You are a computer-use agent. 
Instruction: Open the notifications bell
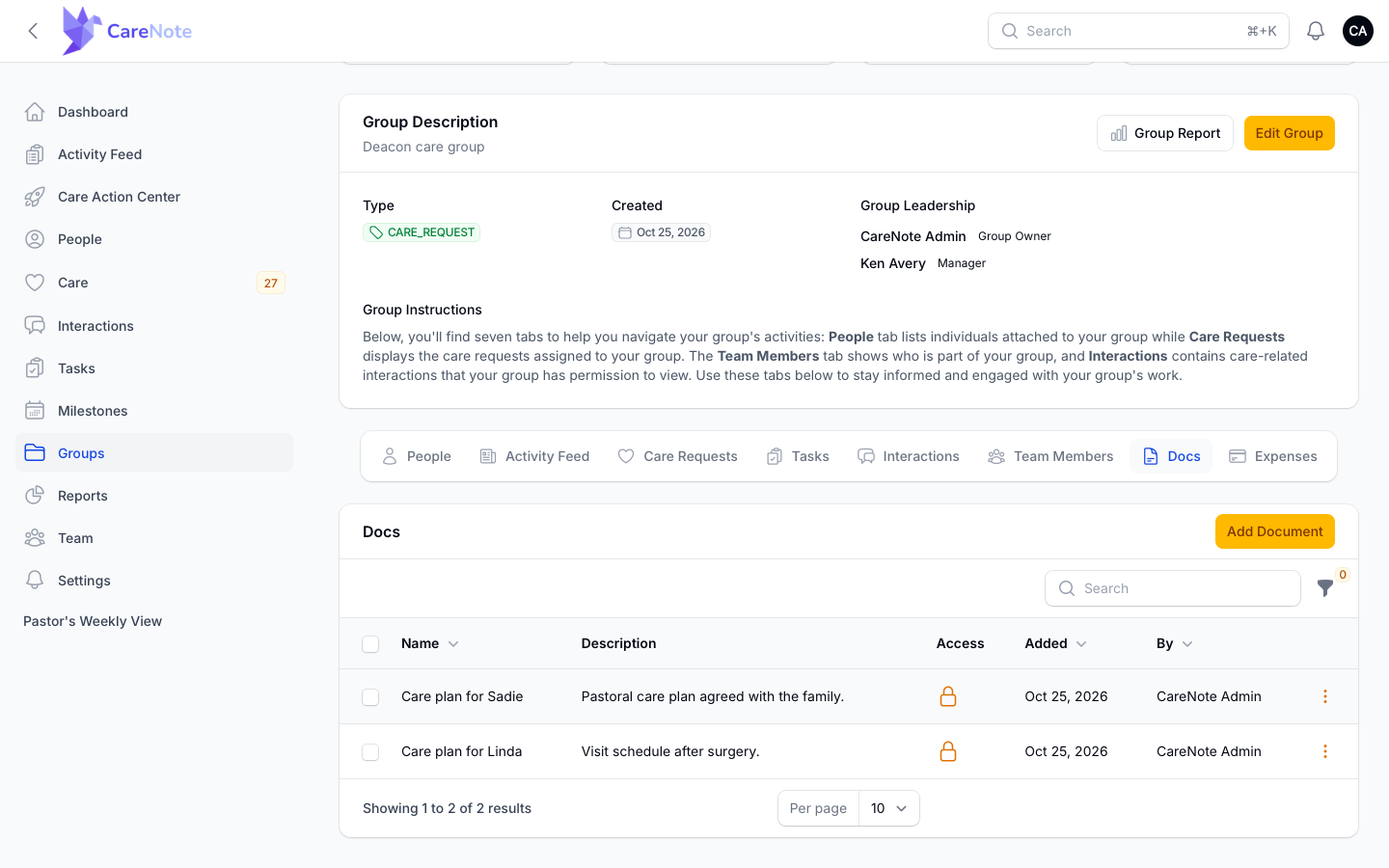click(x=1316, y=31)
